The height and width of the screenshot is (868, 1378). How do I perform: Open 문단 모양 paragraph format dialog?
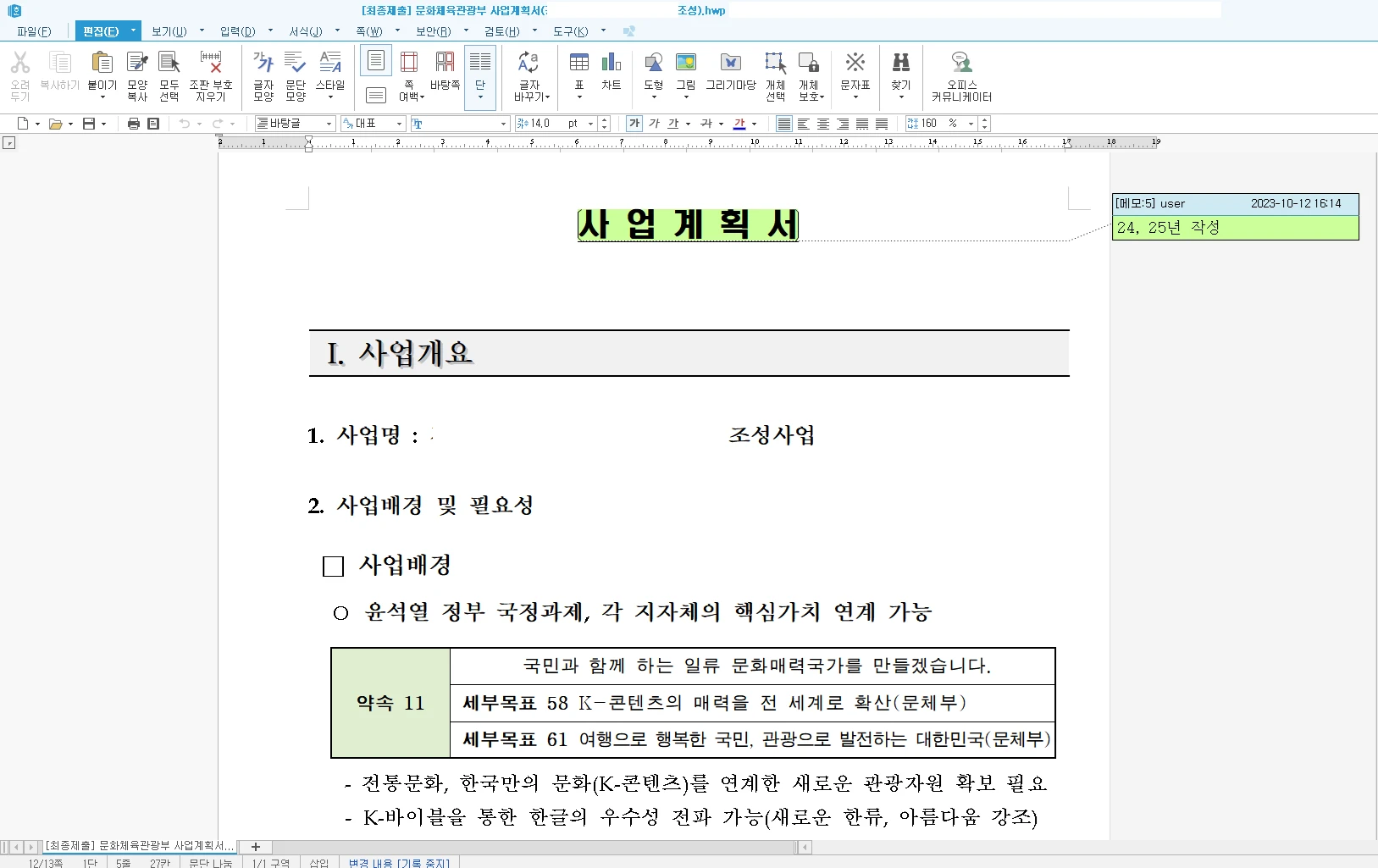[x=296, y=75]
